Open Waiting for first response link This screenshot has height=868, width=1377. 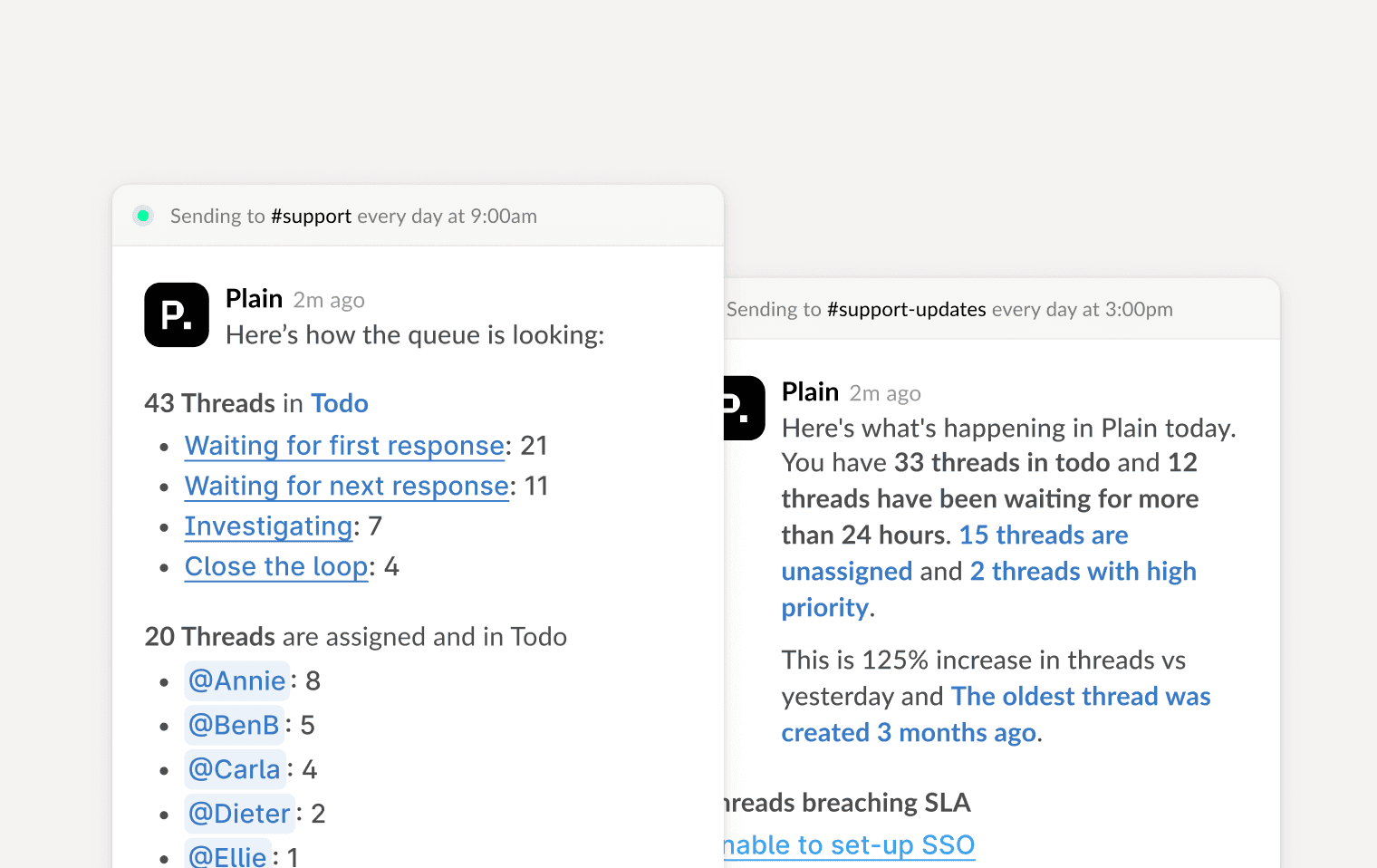(344, 446)
